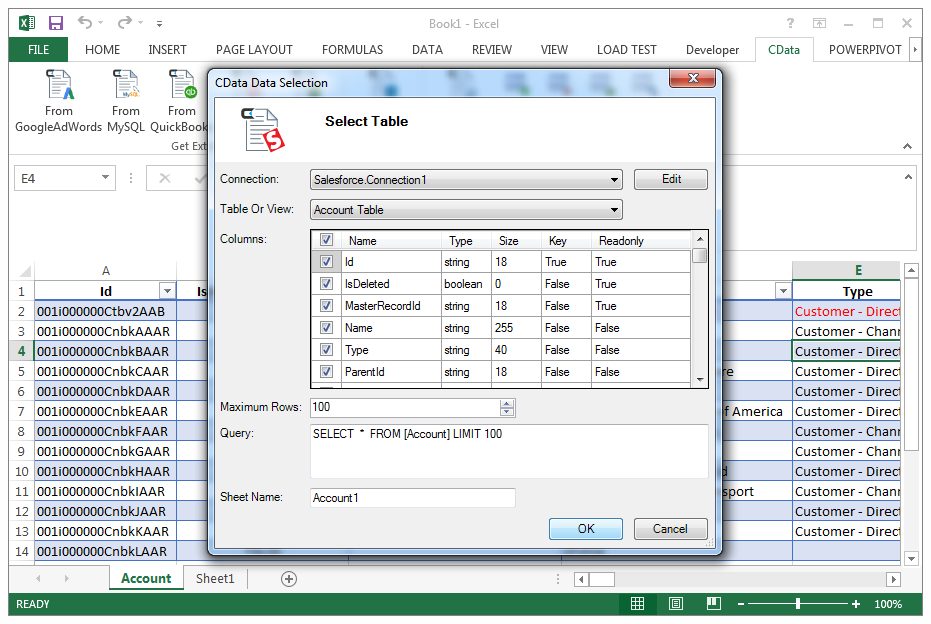Image resolution: width=931 pixels, height=624 pixels.
Task: Open the Ribbon Display Options icon
Action: (819, 23)
